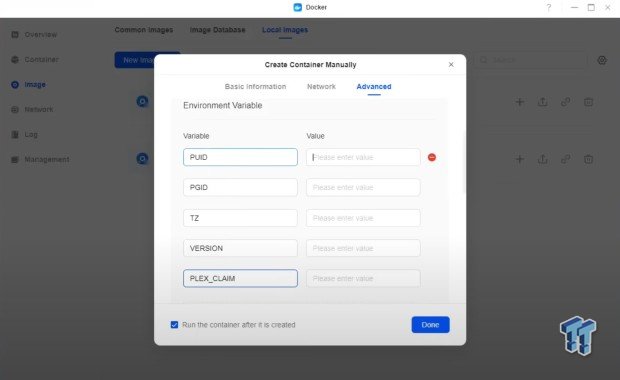Toggle Run the container after it is created
The height and width of the screenshot is (380, 620).
tap(174, 325)
